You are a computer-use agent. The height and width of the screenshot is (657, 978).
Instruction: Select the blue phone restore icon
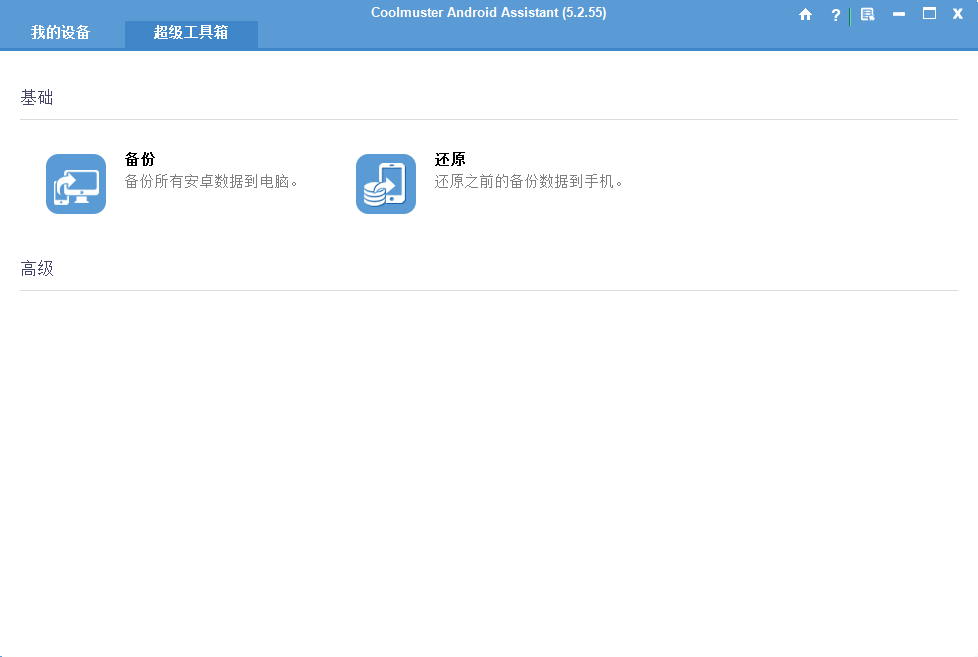pyautogui.click(x=385, y=184)
